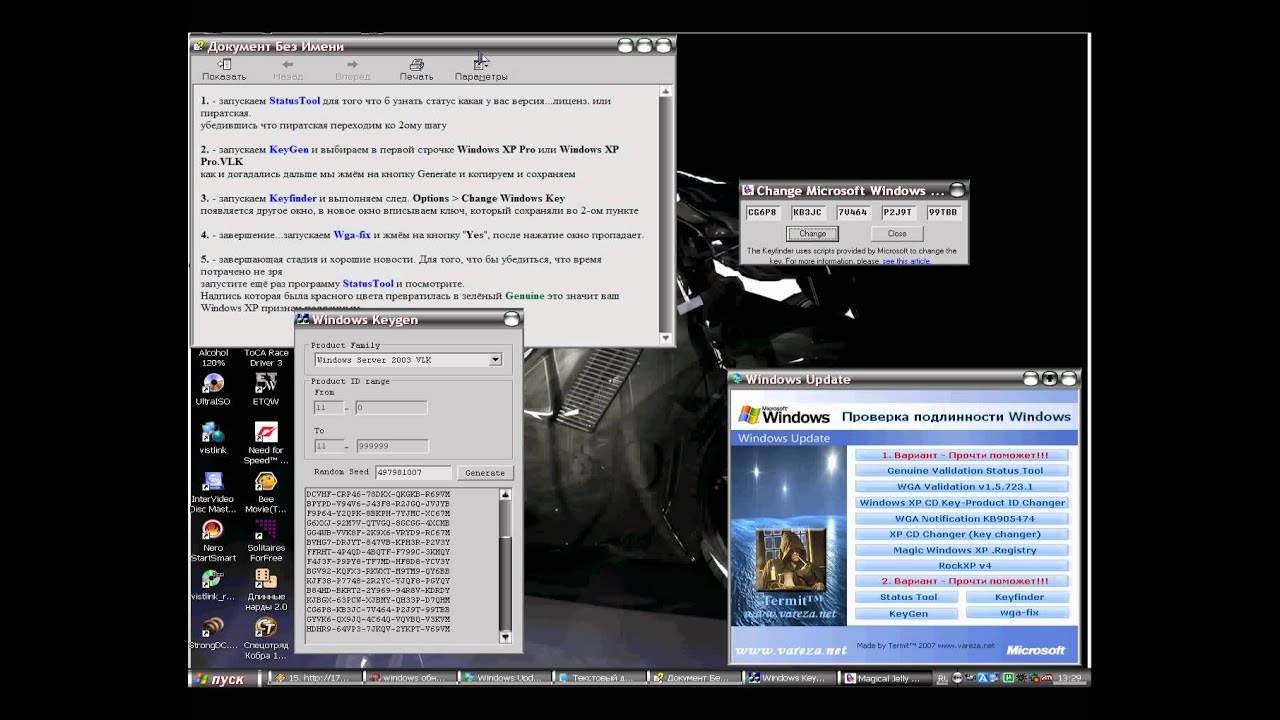Viewport: 1280px width, 720px height.
Task: Open vistlink desktop shortcut
Action: (213, 438)
